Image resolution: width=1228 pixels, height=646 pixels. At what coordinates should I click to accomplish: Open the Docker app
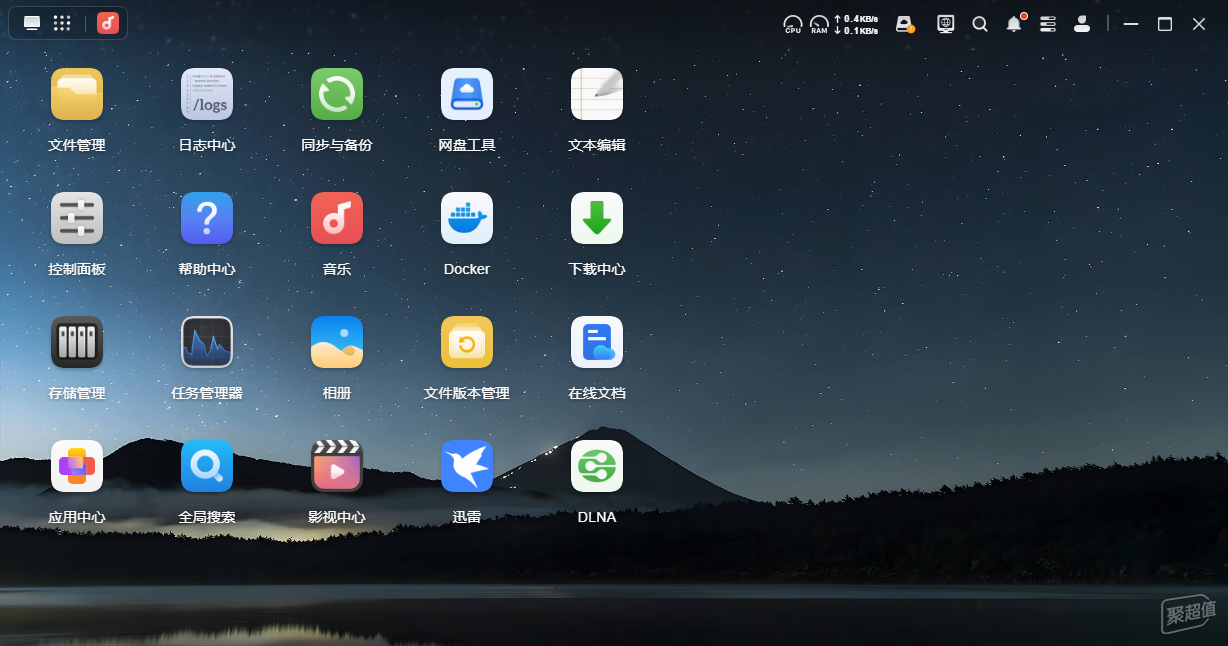(467, 218)
